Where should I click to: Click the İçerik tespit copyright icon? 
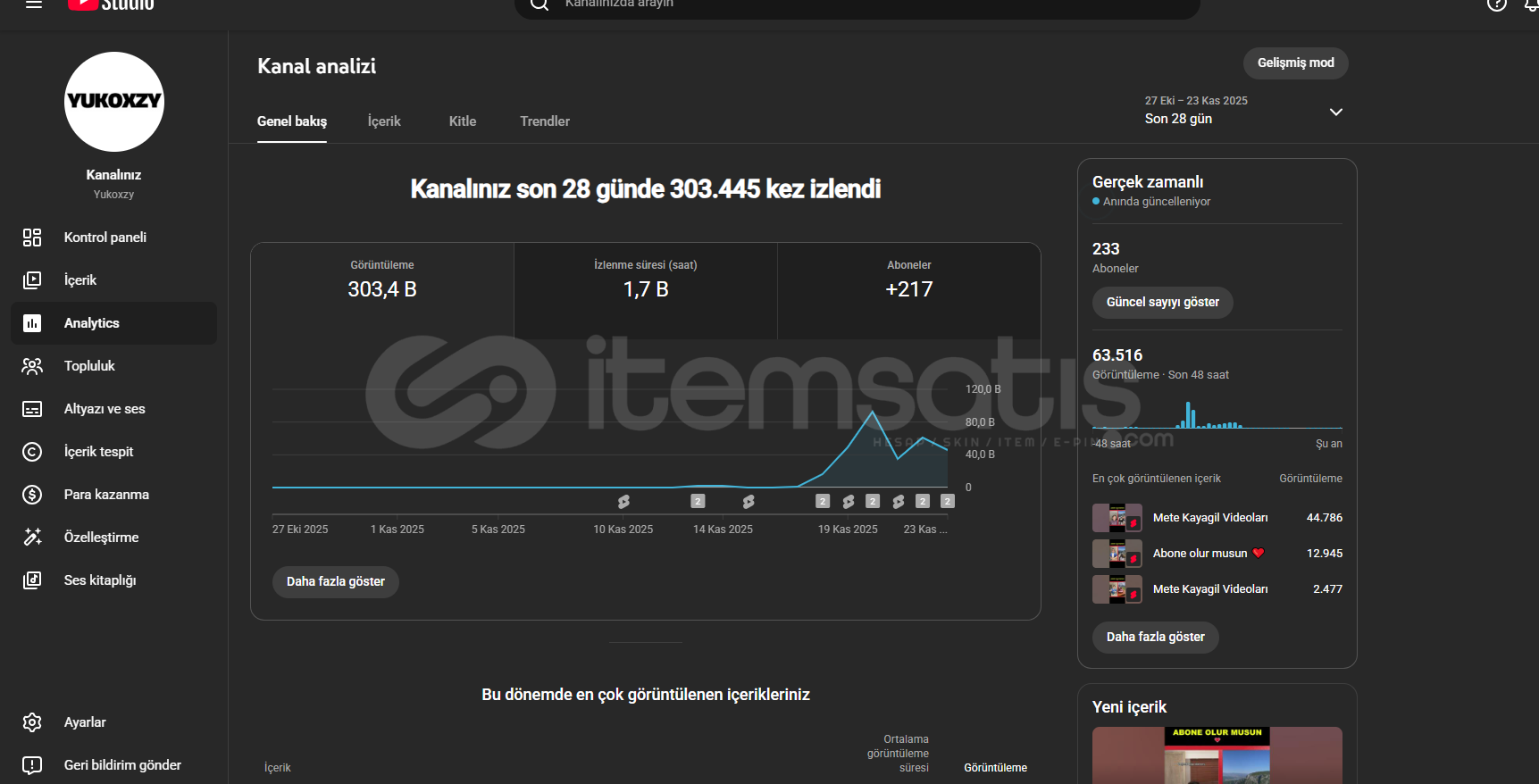click(x=32, y=452)
